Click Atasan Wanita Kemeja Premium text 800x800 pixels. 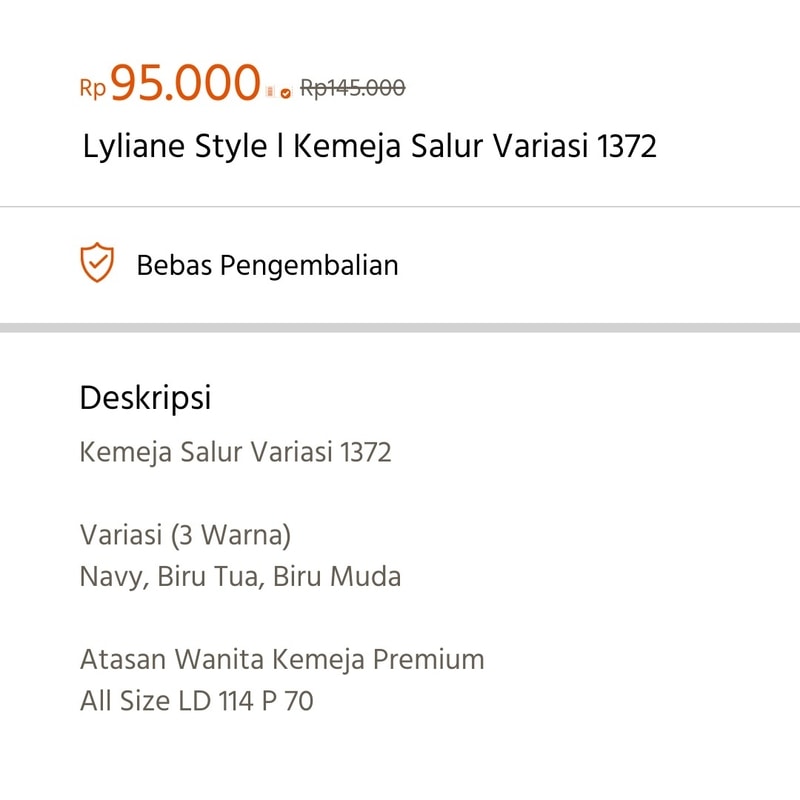coord(282,659)
